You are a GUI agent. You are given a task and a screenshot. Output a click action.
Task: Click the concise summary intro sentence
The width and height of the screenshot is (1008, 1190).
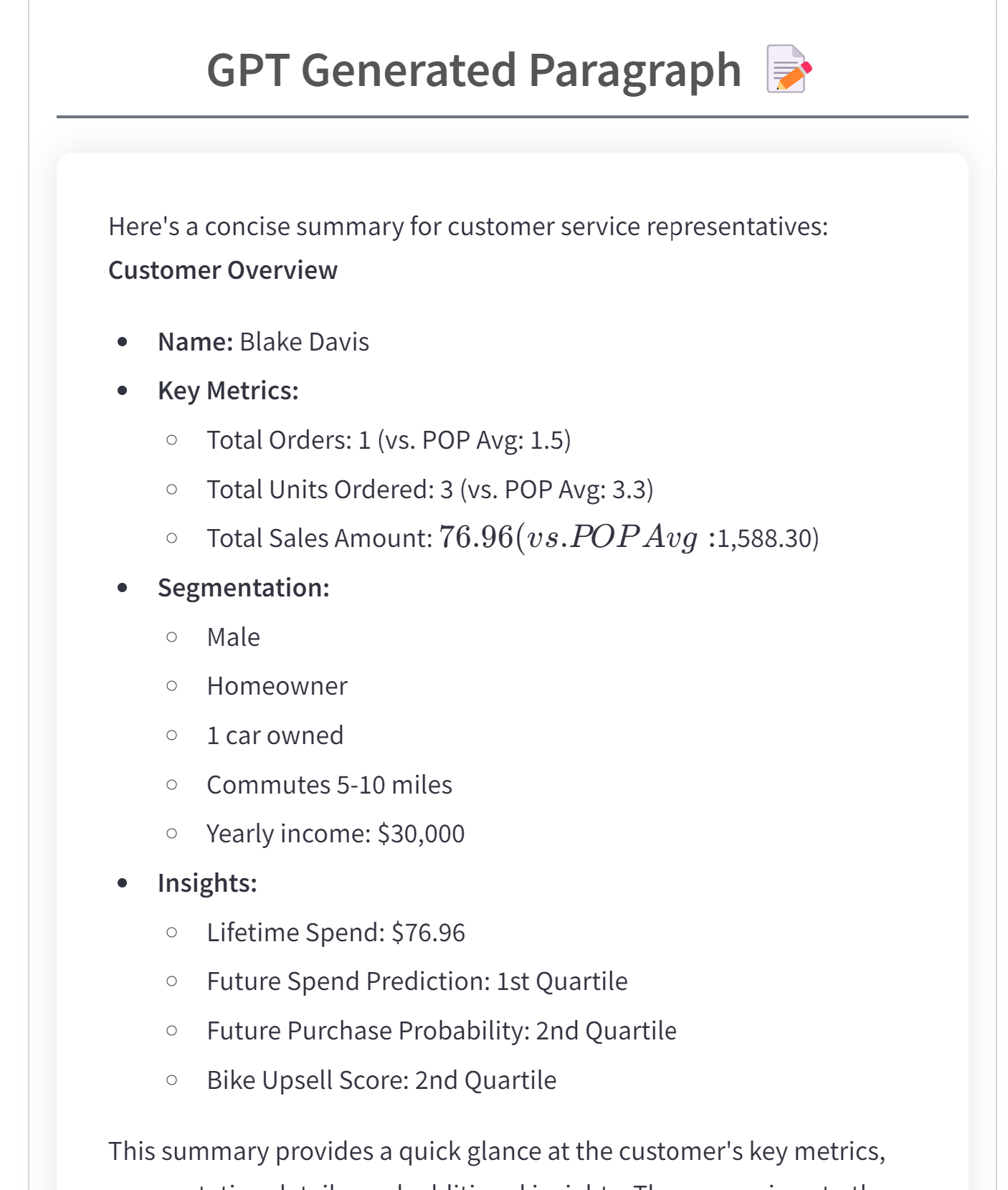pos(467,227)
